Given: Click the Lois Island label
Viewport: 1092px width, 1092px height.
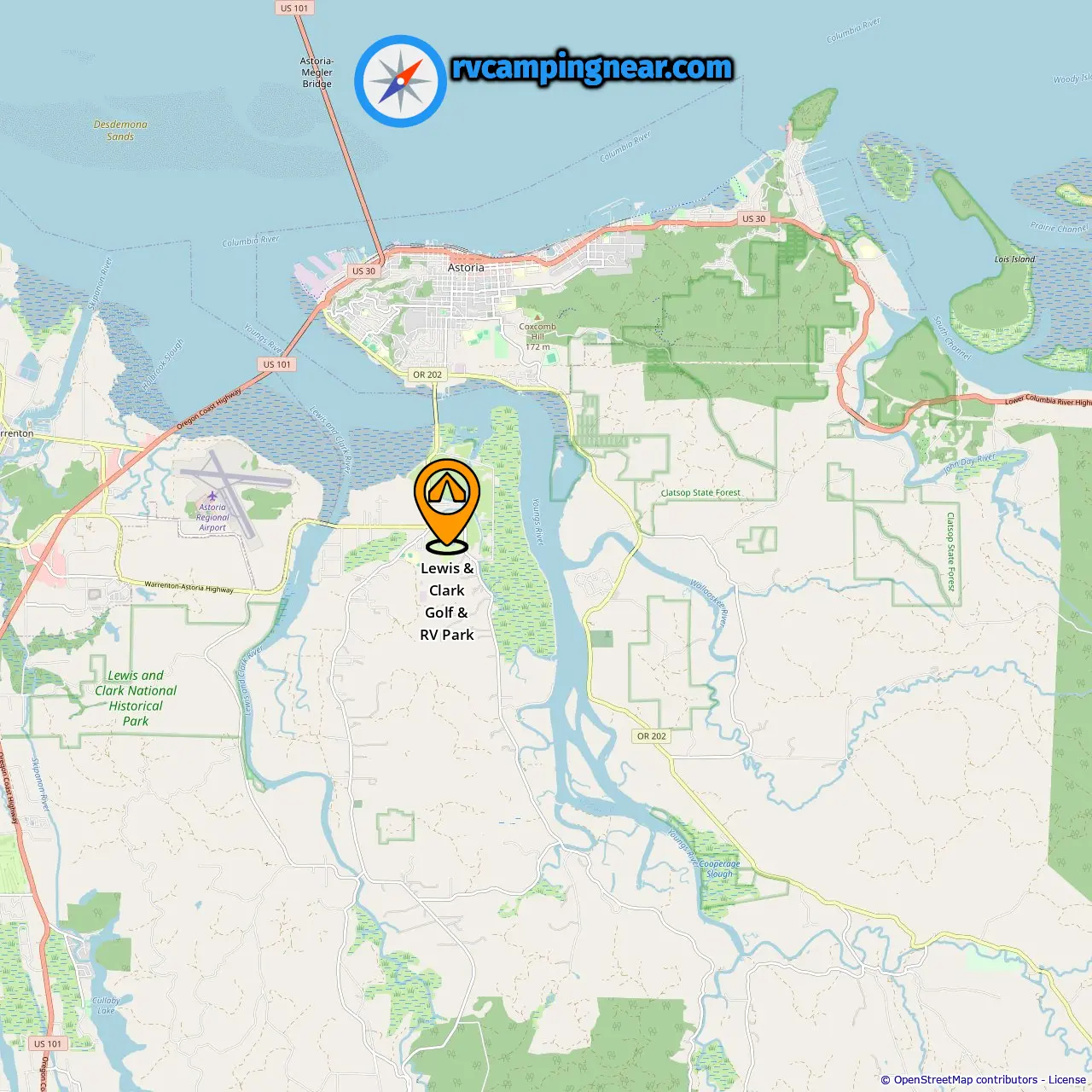Looking at the screenshot, I should [1014, 258].
